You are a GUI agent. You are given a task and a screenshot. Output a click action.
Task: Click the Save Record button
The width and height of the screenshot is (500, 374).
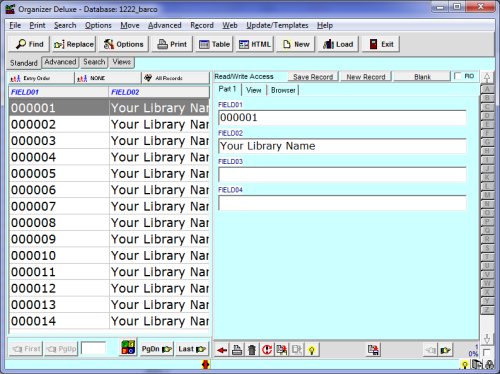[x=313, y=77]
